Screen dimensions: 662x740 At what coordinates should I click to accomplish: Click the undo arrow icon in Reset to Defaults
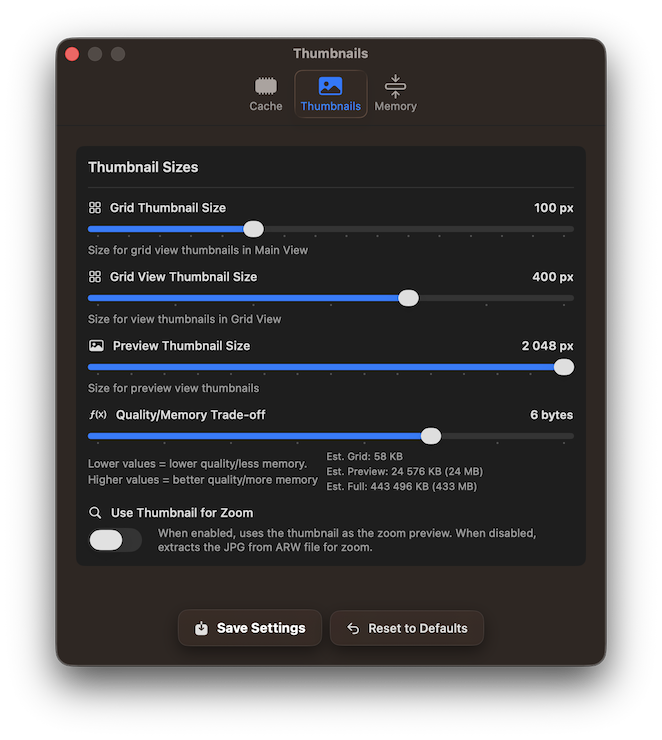click(353, 628)
